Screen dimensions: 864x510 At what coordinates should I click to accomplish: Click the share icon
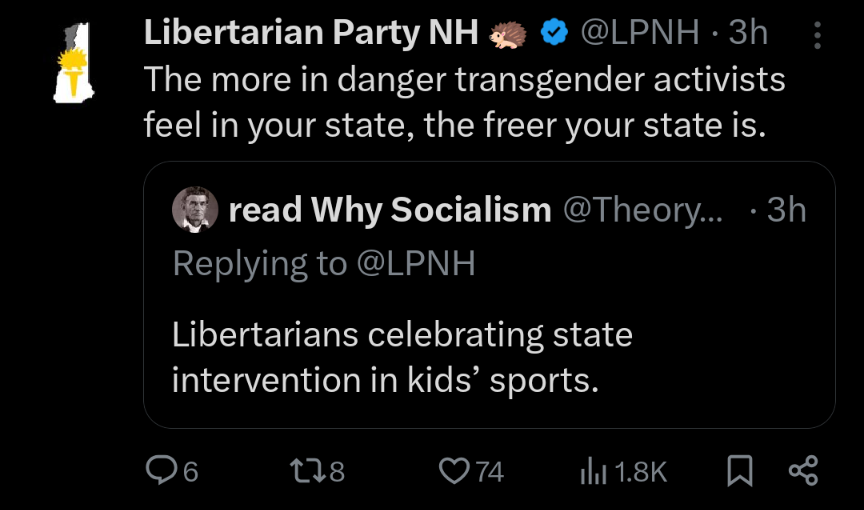coord(803,470)
